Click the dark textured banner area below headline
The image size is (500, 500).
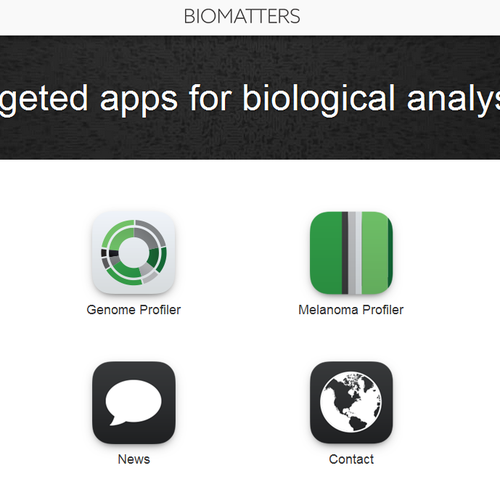point(250,140)
